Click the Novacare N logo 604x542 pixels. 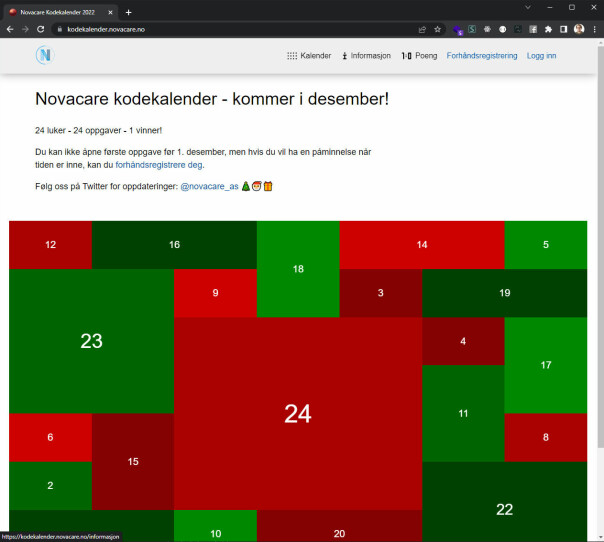coord(45,55)
